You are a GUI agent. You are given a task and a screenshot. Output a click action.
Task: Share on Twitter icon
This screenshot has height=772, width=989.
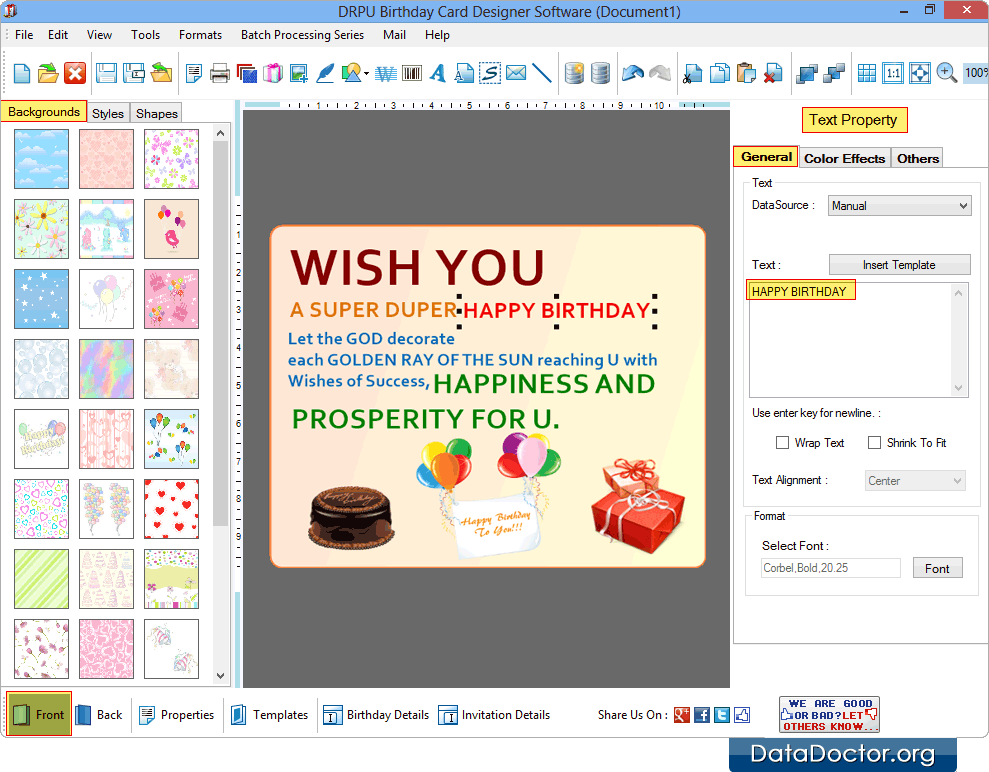(722, 715)
